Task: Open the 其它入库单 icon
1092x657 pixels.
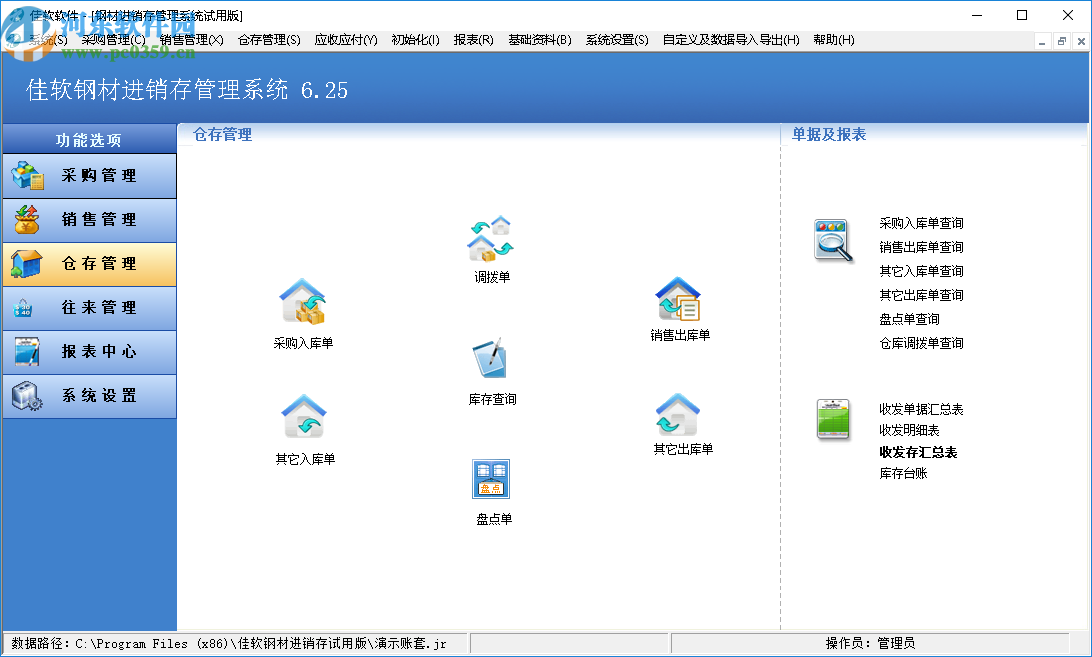Action: (x=304, y=416)
